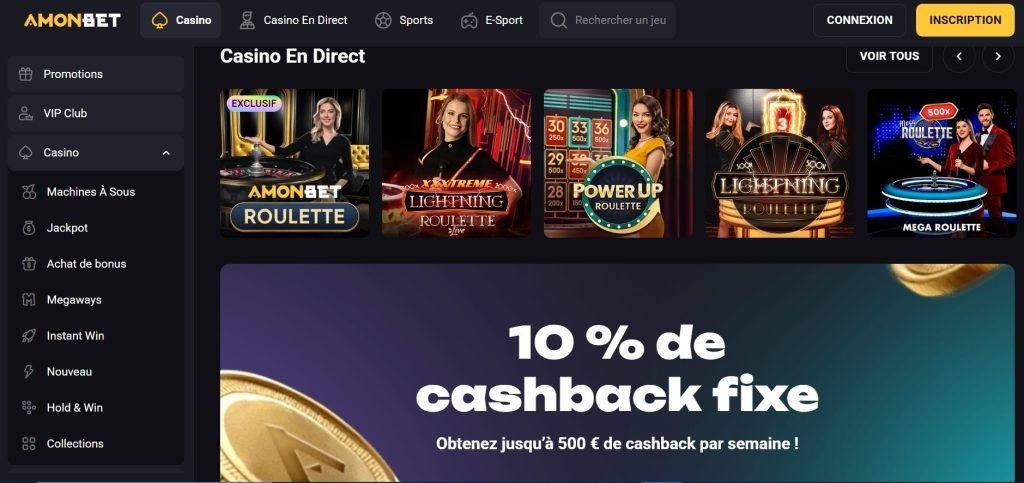Click the Promotions gift icon in sidebar
Screen dimensions: 1024x483
click(25, 74)
